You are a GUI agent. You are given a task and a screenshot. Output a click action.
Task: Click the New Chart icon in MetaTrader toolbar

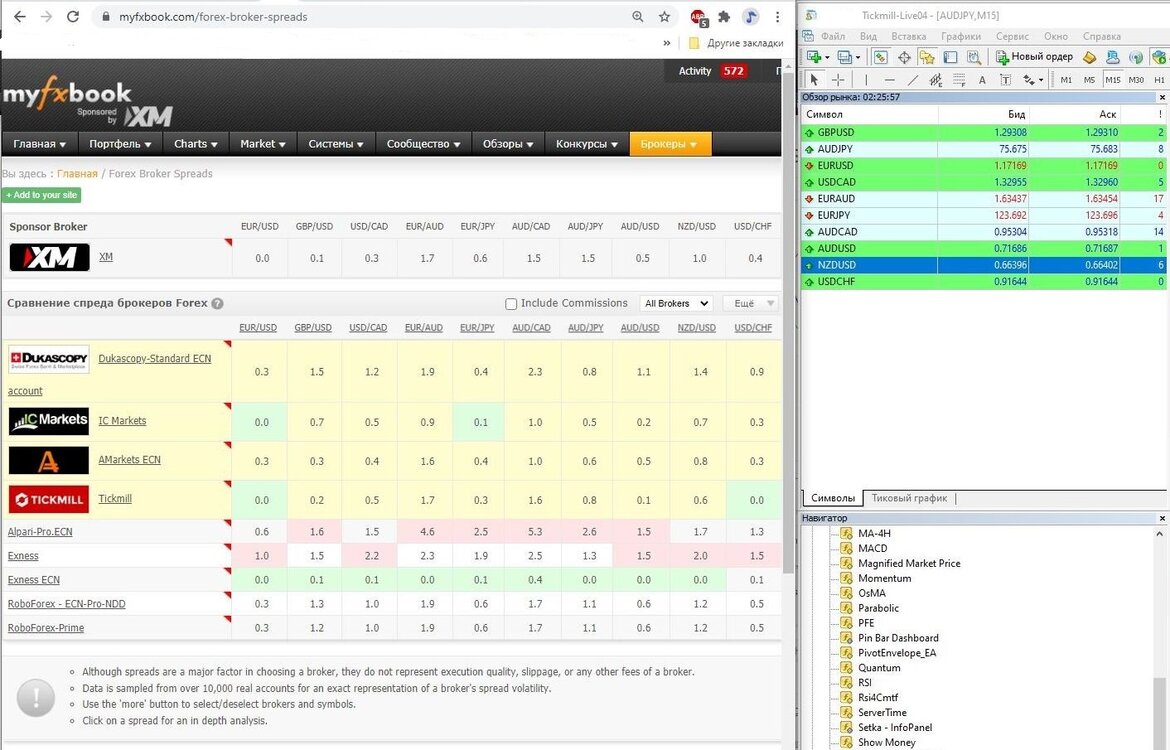tap(813, 57)
